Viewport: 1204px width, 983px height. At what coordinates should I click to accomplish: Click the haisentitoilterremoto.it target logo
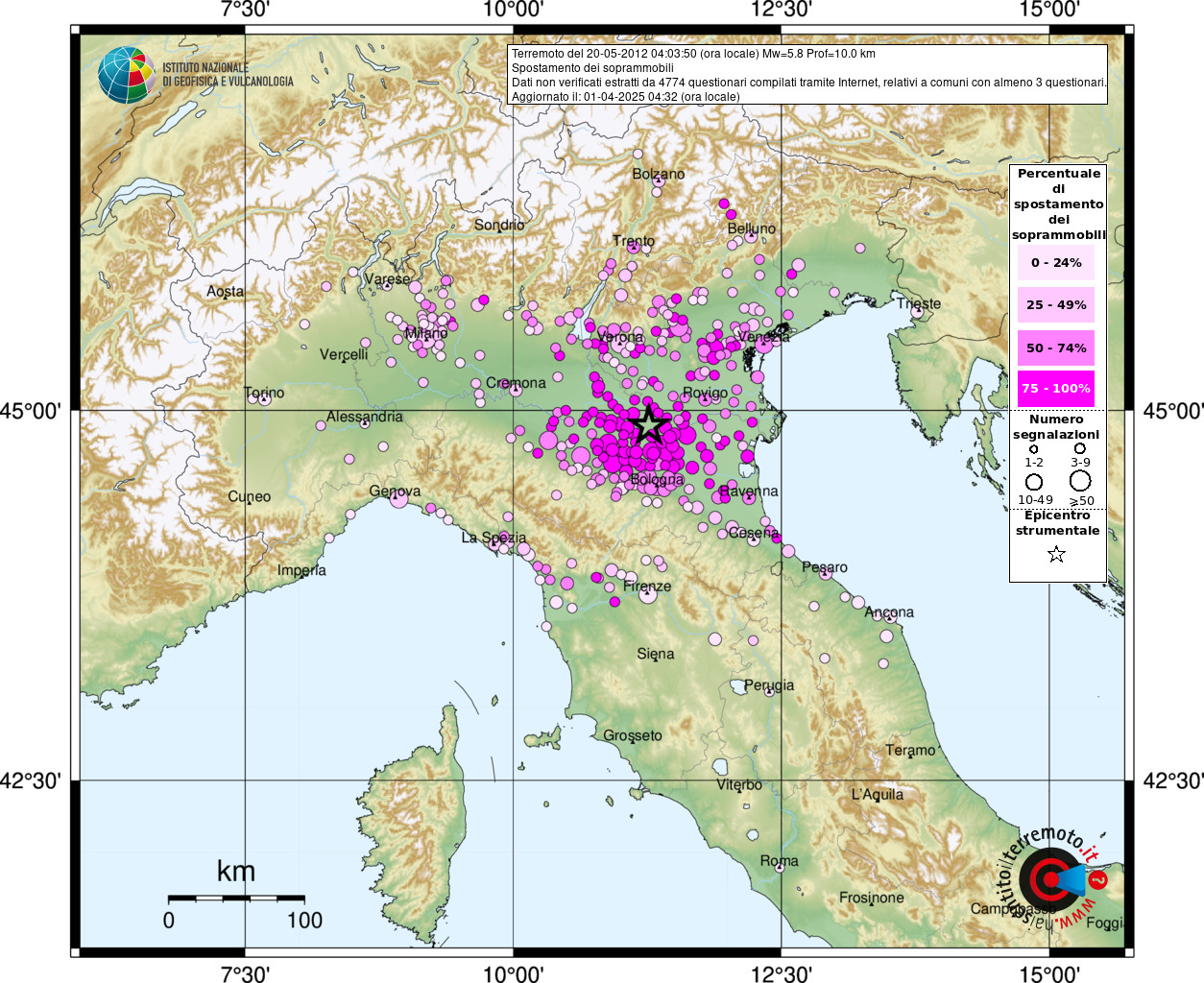(1053, 878)
